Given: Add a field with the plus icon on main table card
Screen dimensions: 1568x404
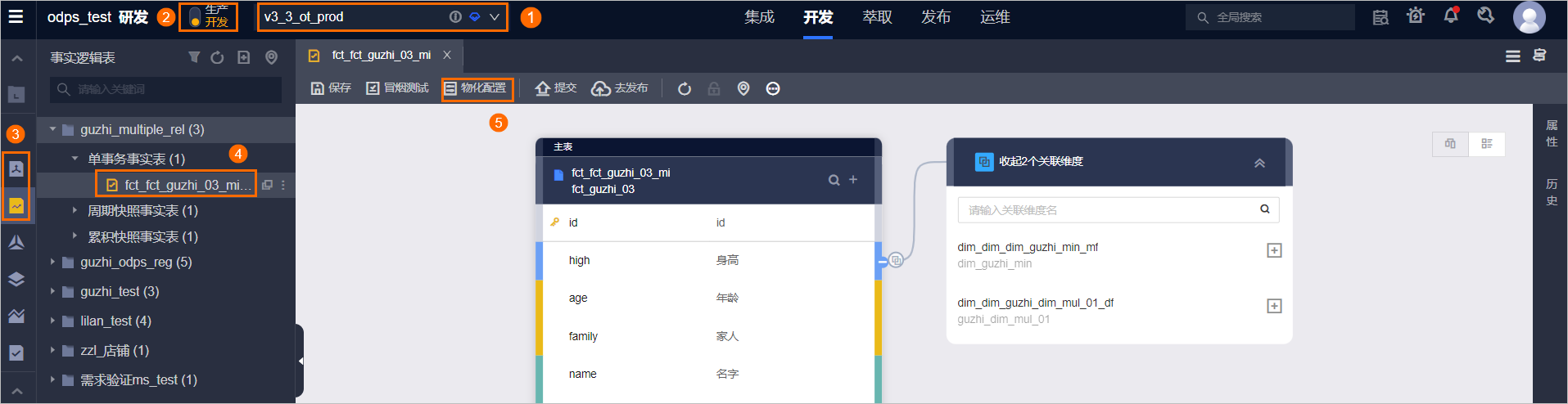Looking at the screenshot, I should 853,179.
